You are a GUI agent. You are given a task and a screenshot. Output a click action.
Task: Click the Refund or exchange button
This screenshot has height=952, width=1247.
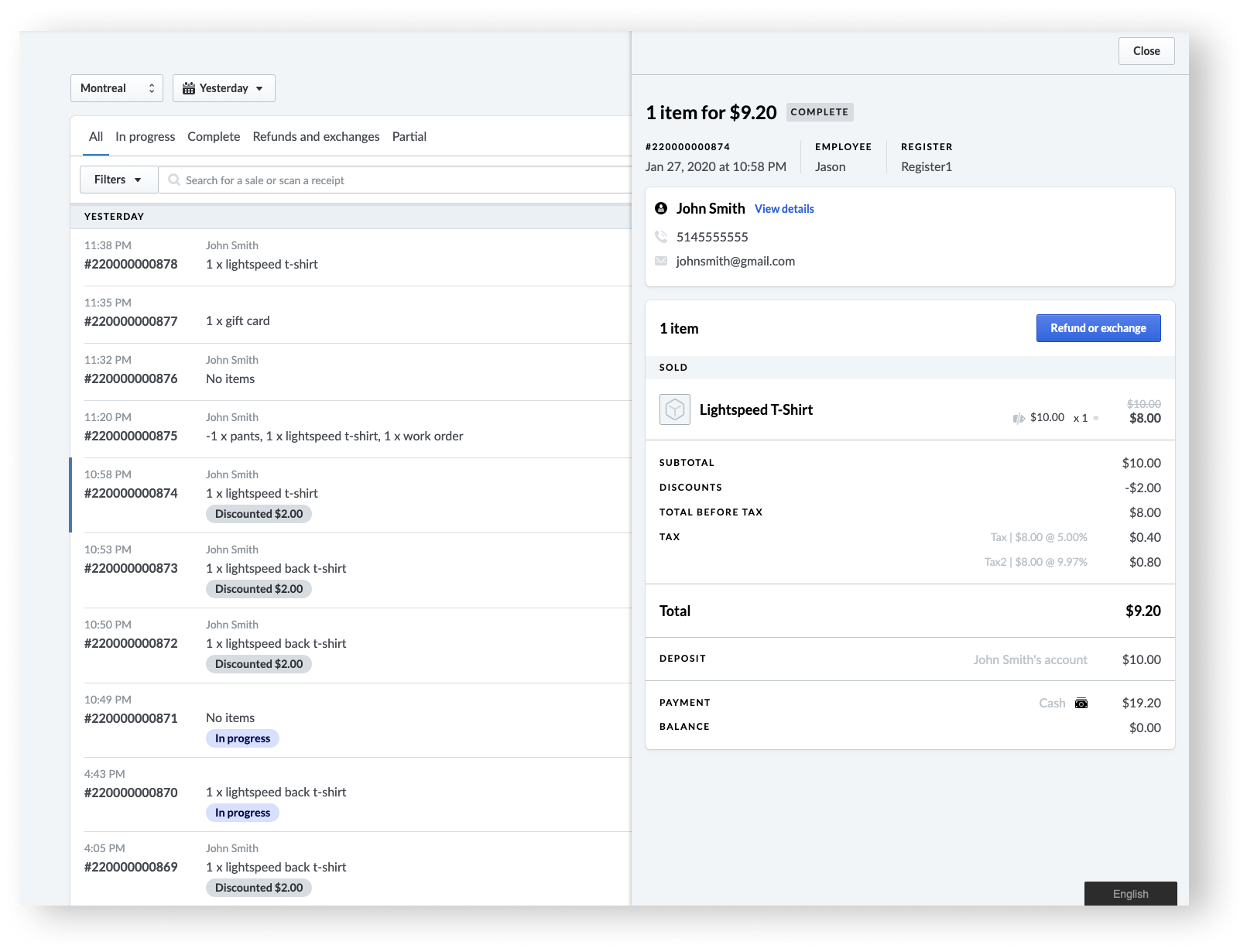(1098, 328)
